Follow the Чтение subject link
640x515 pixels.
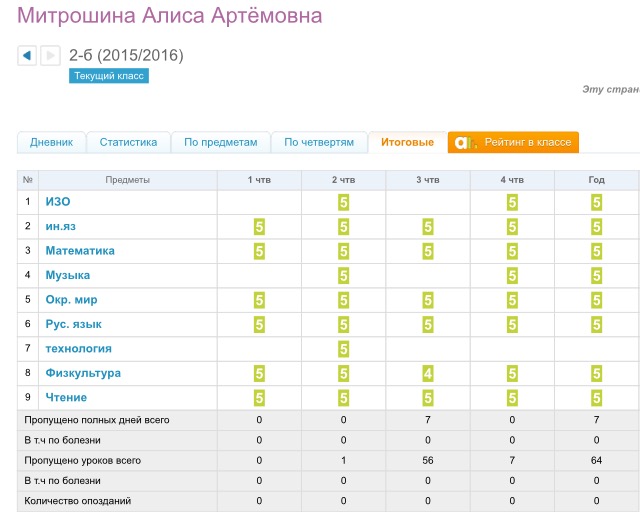tap(66, 398)
